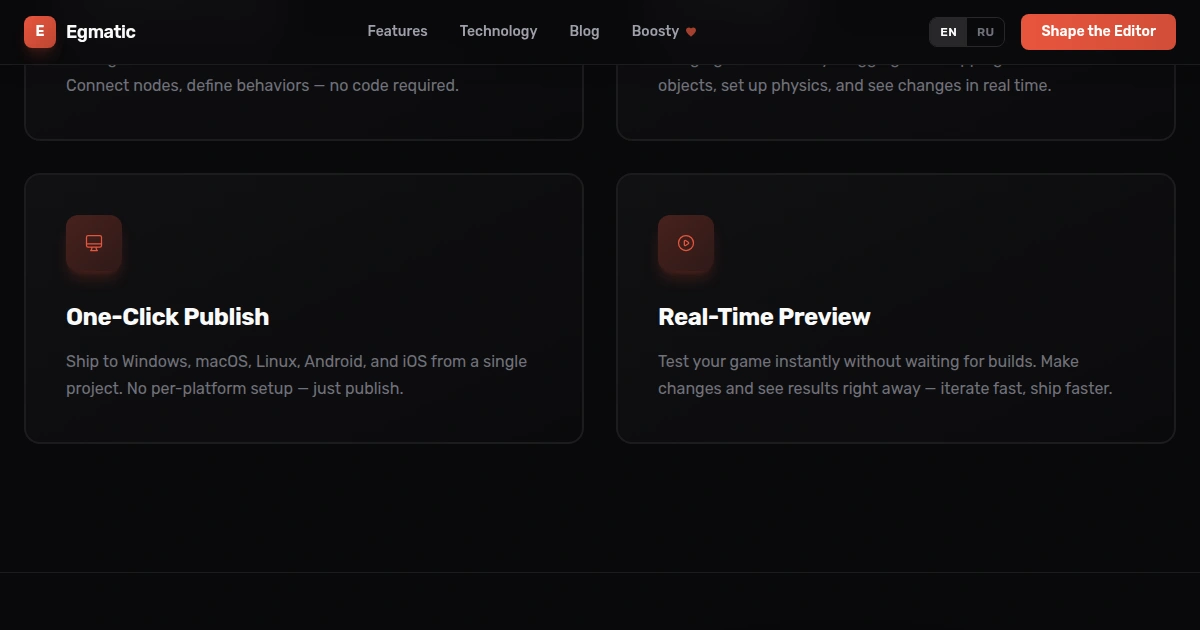This screenshot has width=1200, height=630.
Task: Open the Boosty link
Action: tap(663, 31)
